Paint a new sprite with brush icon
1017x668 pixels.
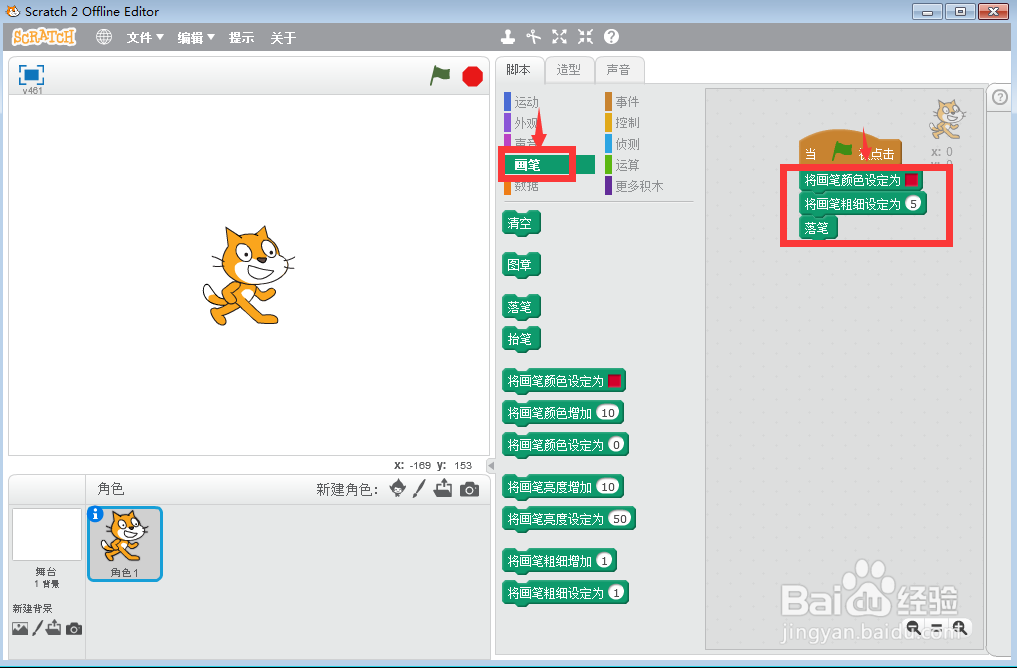(420, 488)
